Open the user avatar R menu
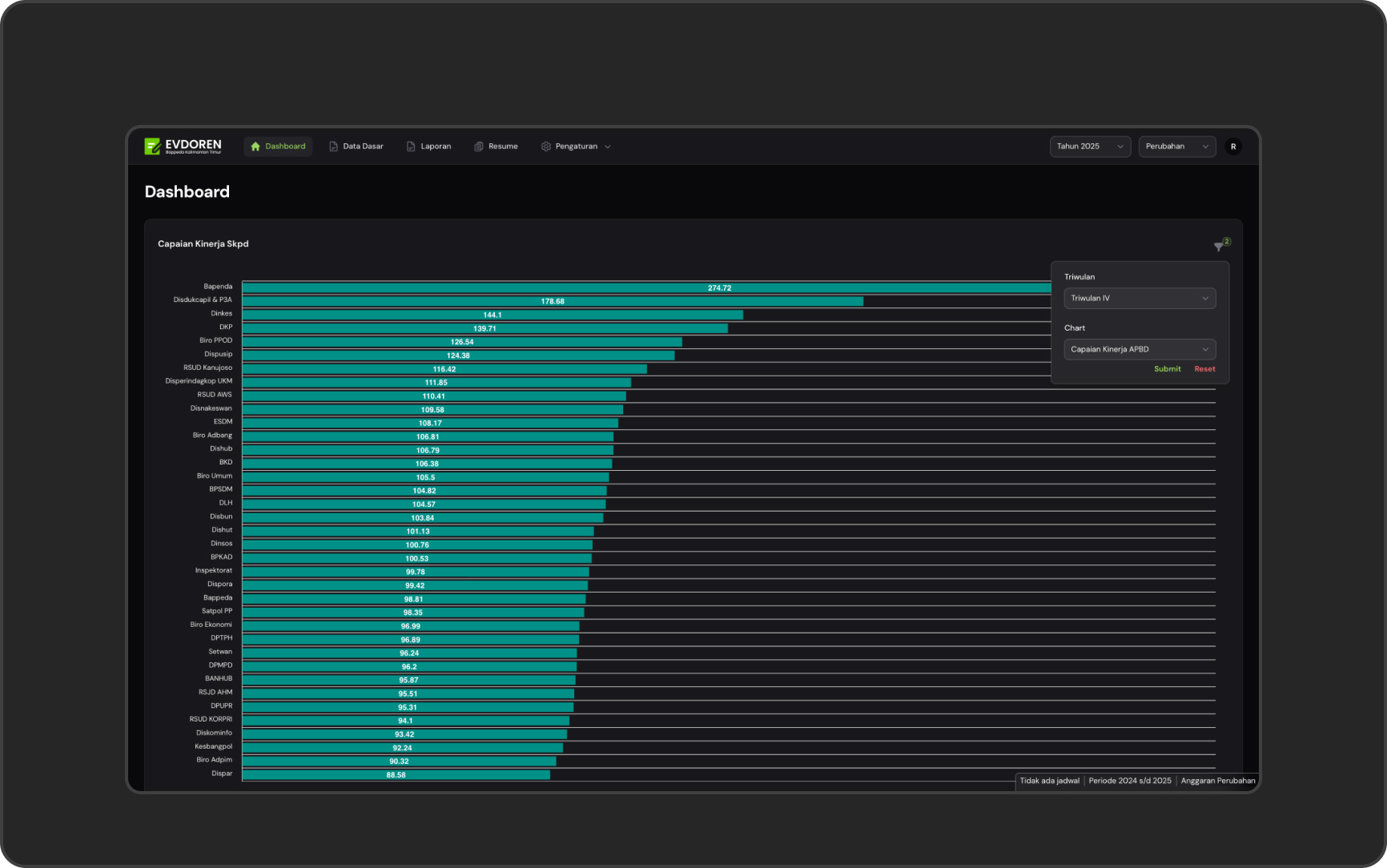 [1233, 147]
